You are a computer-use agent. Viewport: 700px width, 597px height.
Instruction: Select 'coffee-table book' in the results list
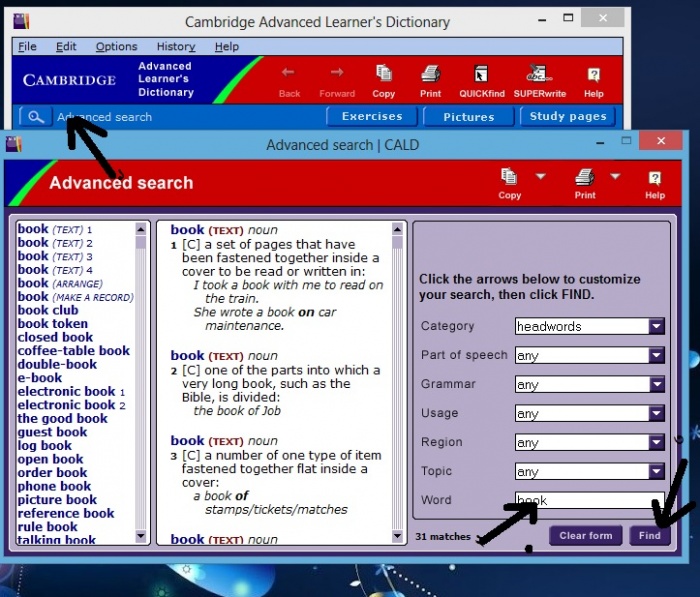coord(74,351)
